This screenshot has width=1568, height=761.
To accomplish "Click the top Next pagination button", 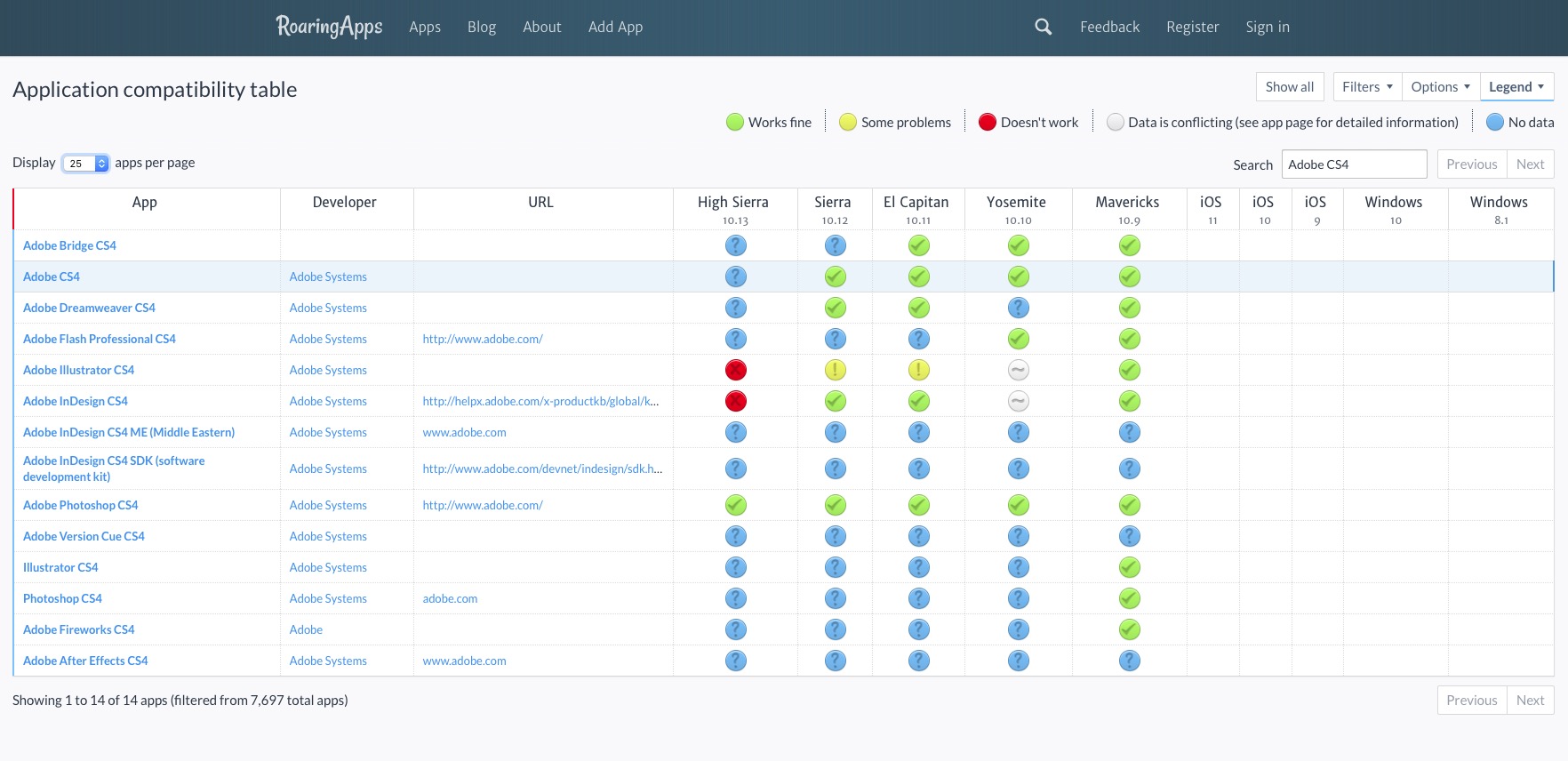I will tap(1530, 164).
